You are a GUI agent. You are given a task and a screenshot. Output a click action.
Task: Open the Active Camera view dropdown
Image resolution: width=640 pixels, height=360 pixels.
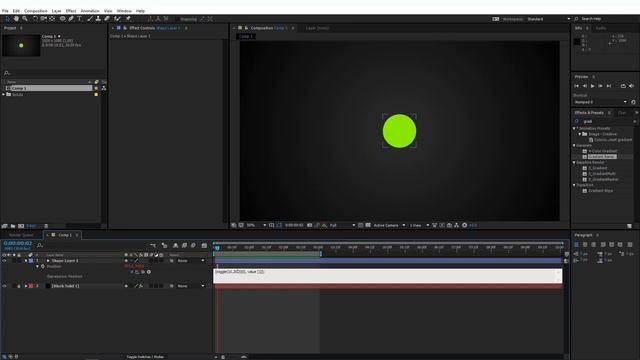click(389, 225)
